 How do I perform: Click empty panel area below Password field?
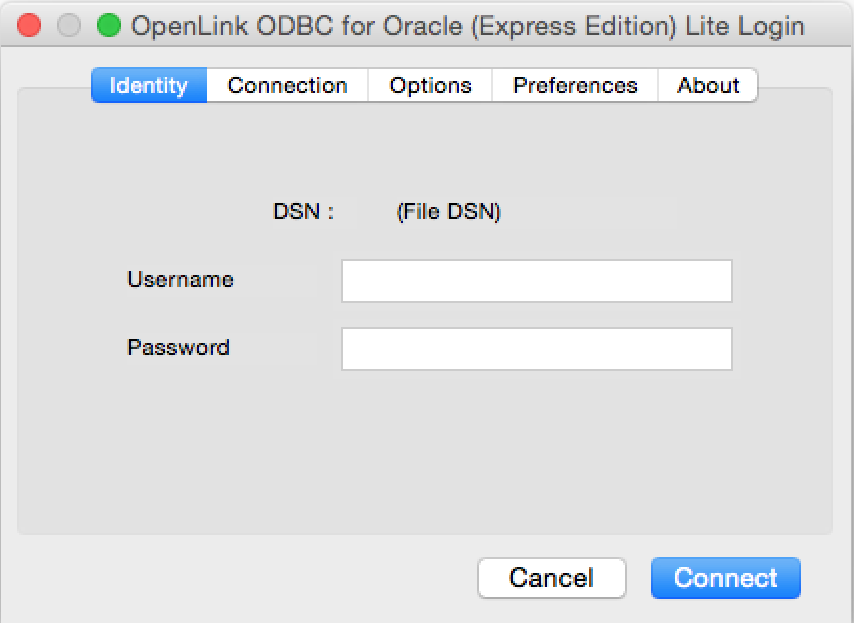425,452
